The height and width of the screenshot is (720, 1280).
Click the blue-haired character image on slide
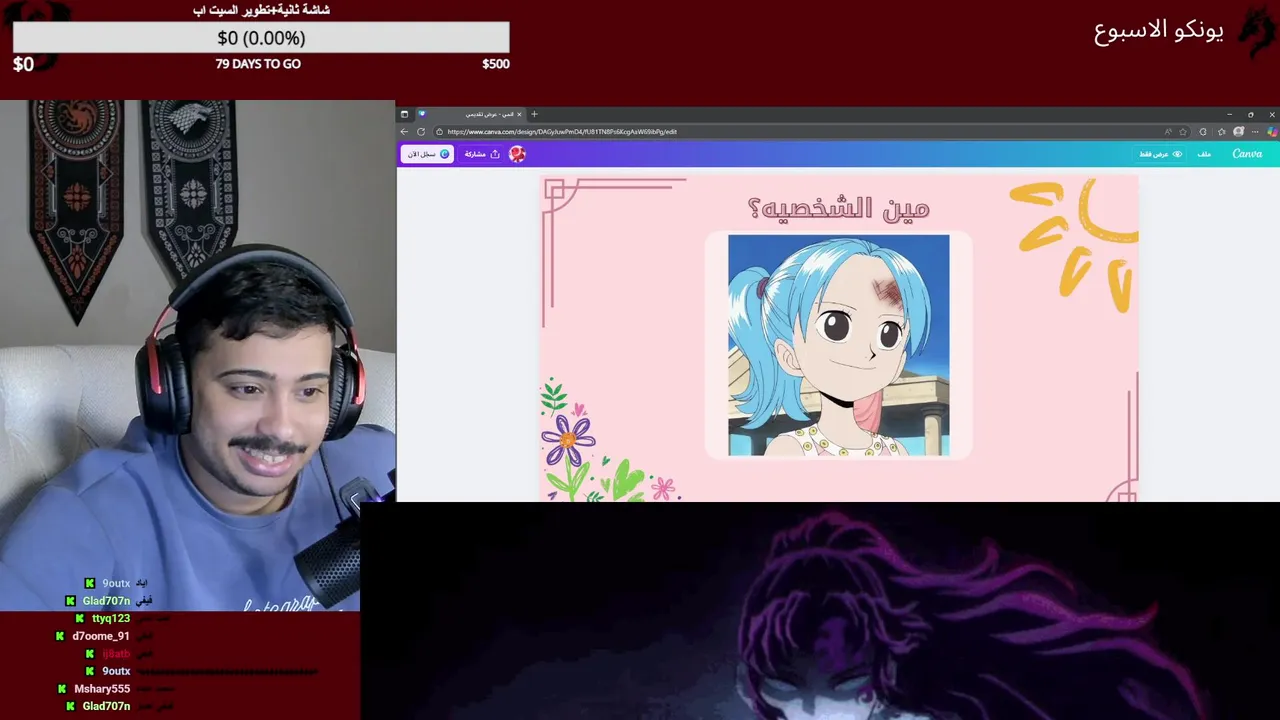point(838,345)
